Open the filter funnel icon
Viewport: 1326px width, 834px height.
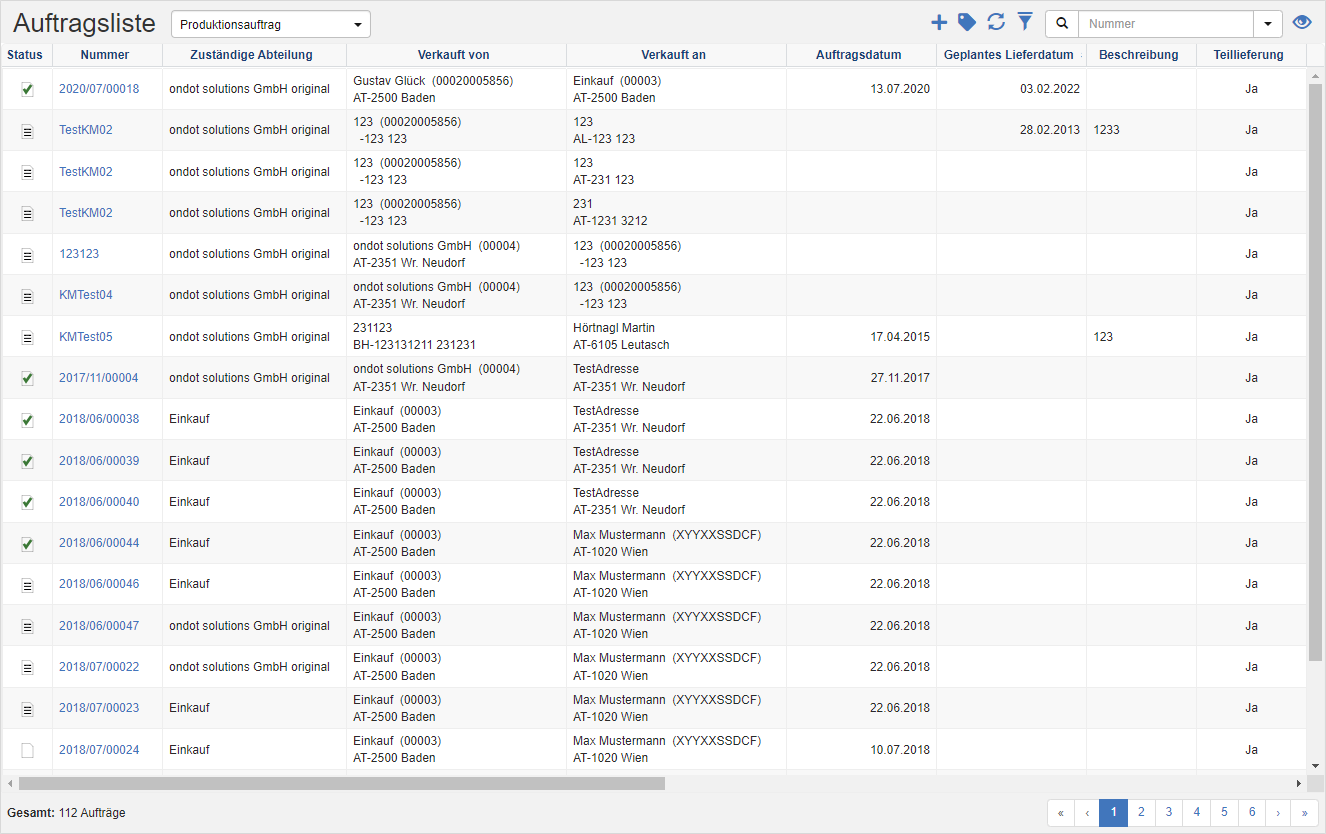pos(1025,22)
